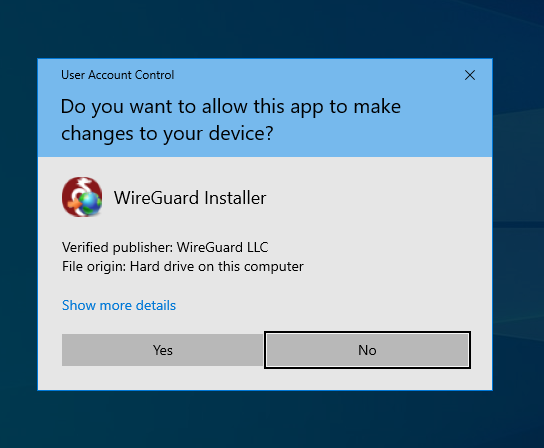Deny the request with the No button
Image resolution: width=544 pixels, height=448 pixels.
(x=367, y=350)
